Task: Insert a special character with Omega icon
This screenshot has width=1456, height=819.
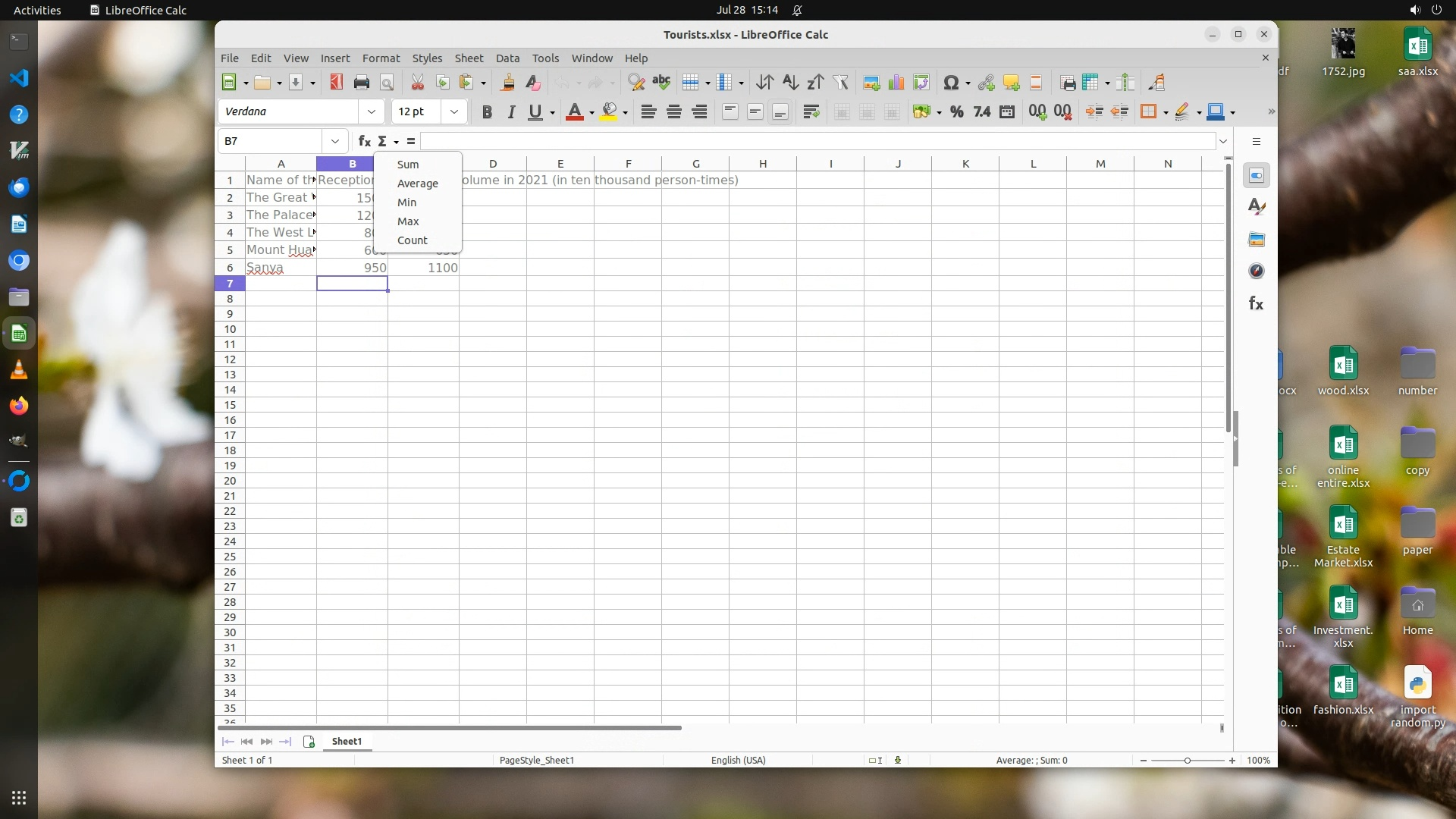Action: [x=950, y=83]
